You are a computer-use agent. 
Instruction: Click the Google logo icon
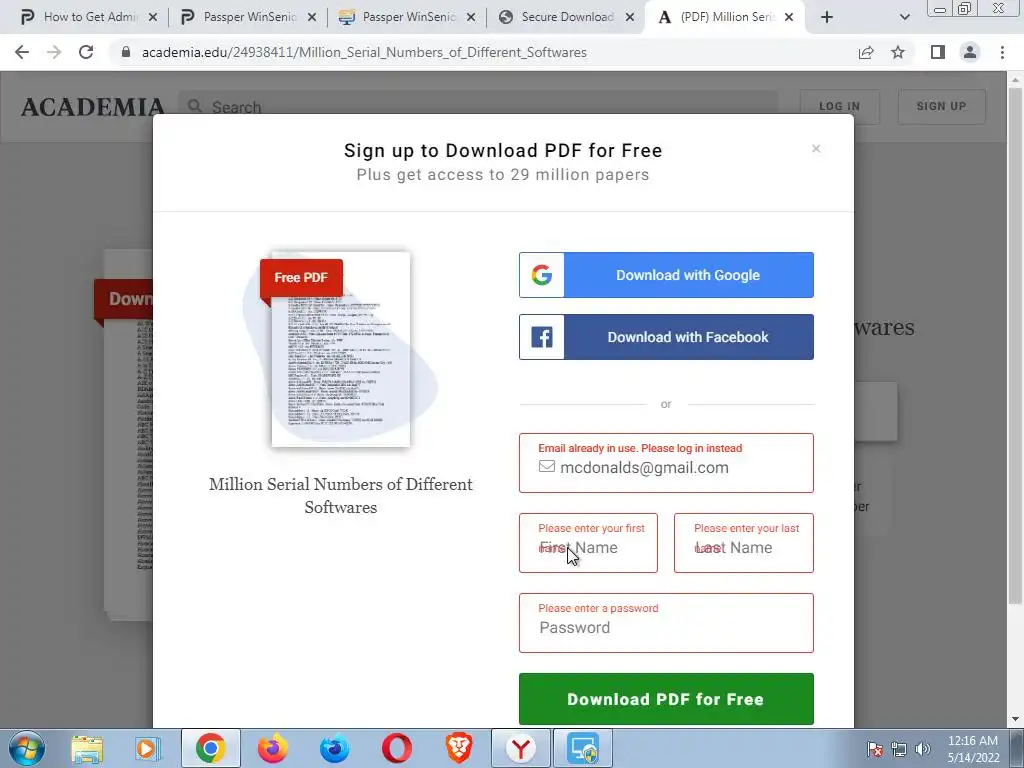point(541,275)
